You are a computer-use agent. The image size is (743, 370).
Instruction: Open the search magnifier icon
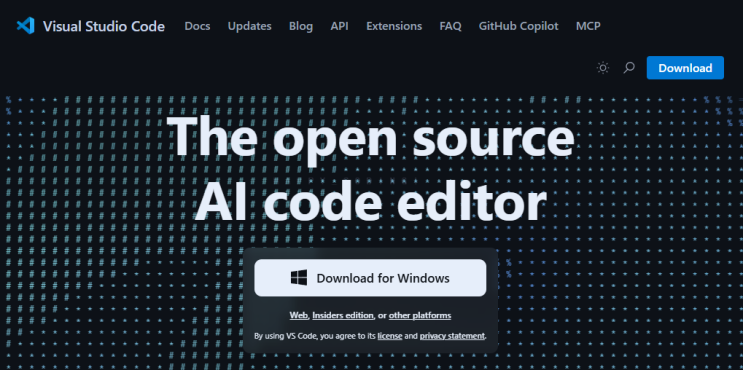(629, 68)
